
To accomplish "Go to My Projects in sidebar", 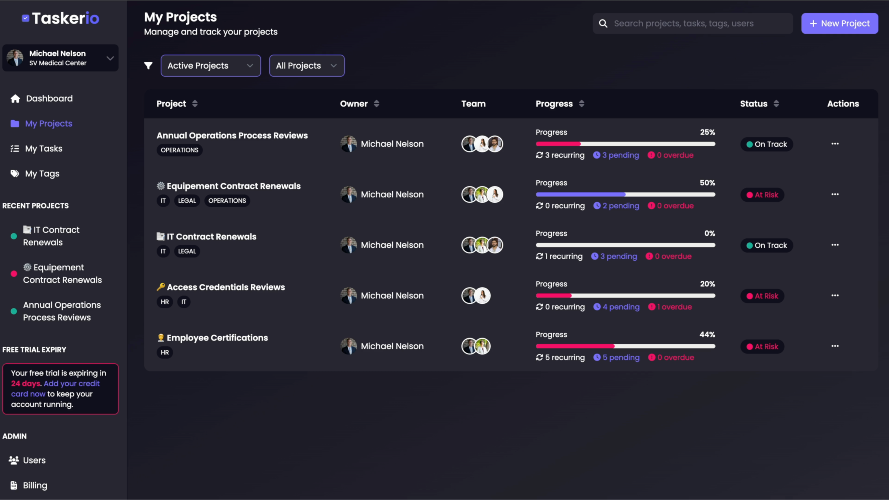I will (48, 124).
